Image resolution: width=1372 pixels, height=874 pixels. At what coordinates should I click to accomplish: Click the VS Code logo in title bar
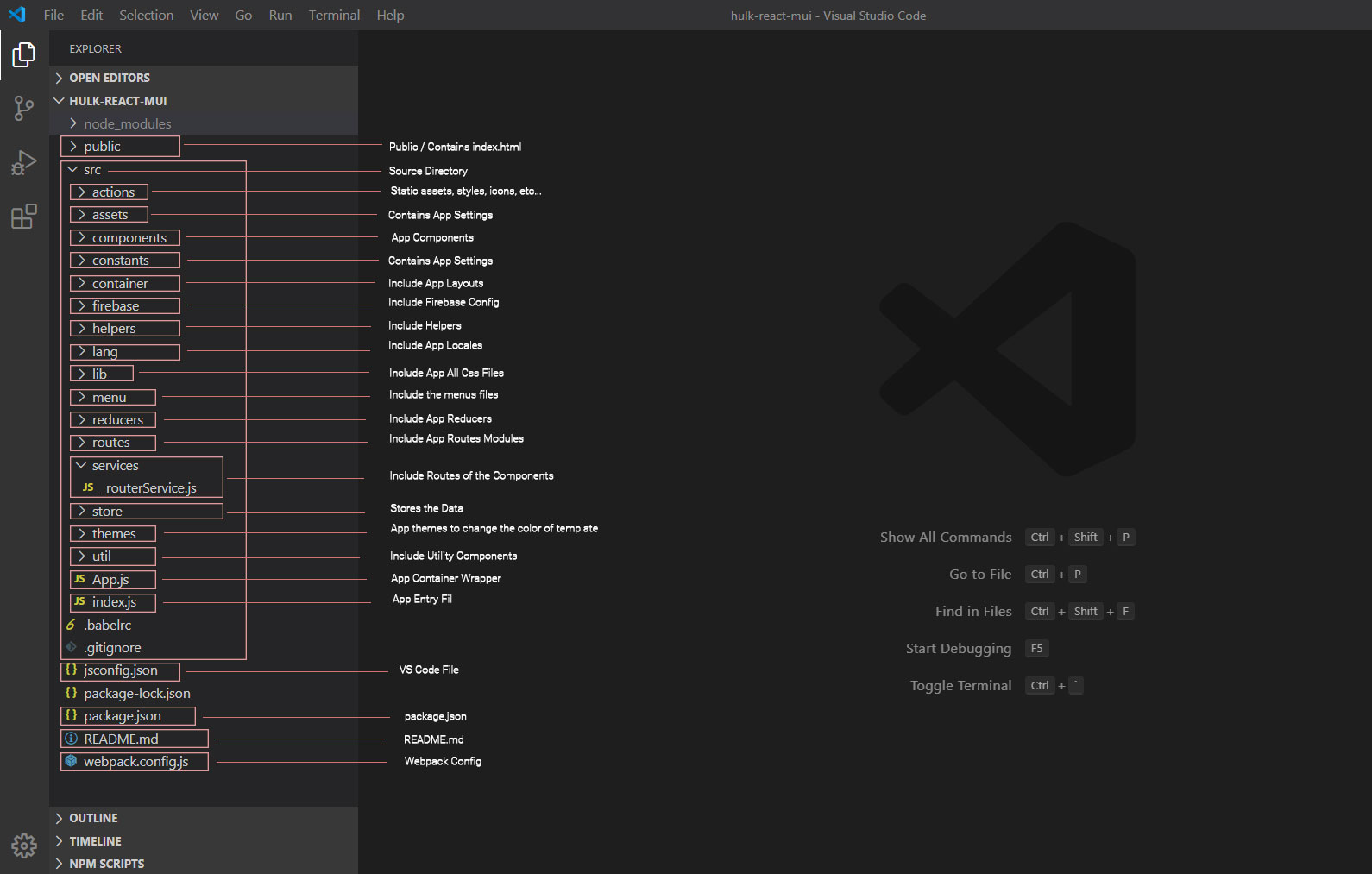(17, 15)
